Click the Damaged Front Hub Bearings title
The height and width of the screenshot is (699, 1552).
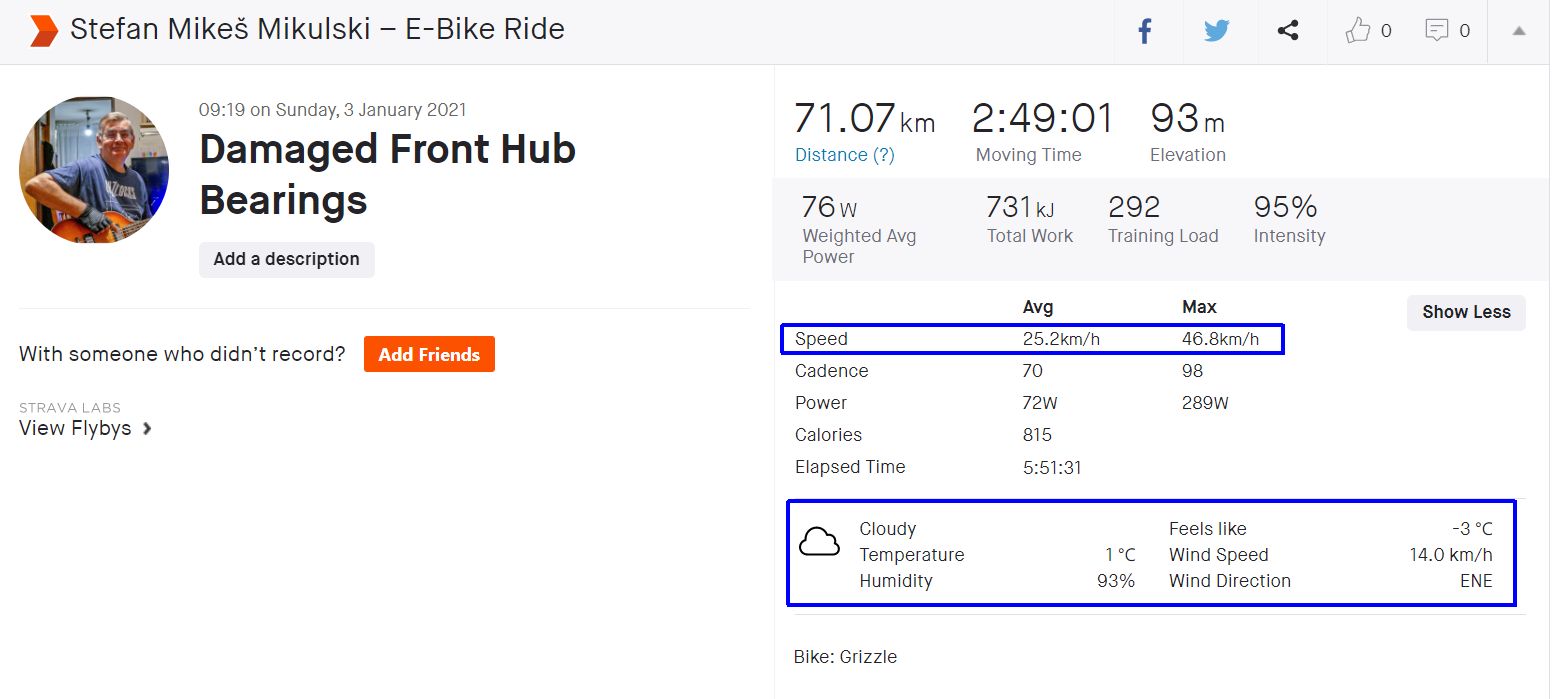point(387,174)
